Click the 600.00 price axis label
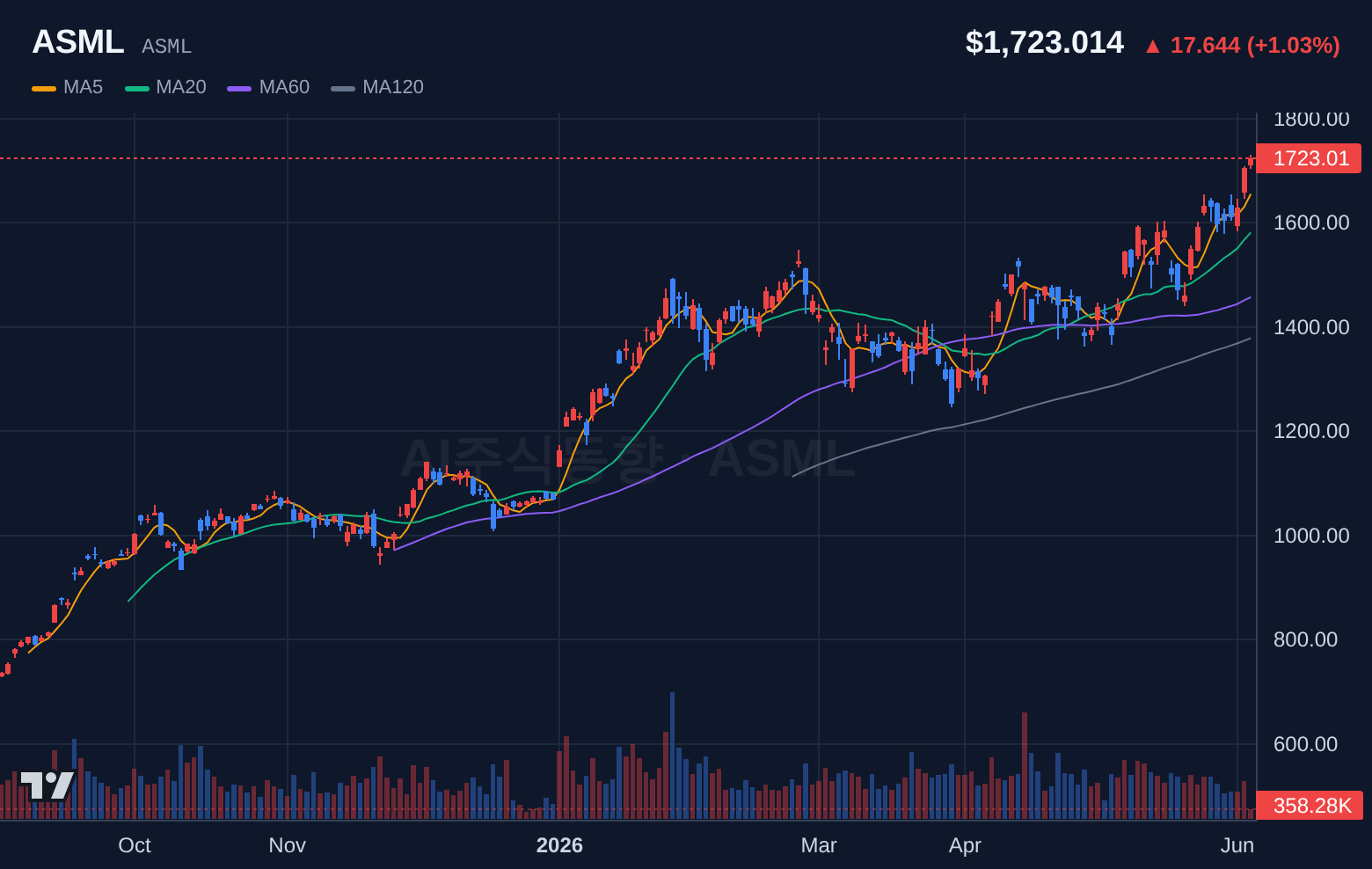 pos(1305,744)
